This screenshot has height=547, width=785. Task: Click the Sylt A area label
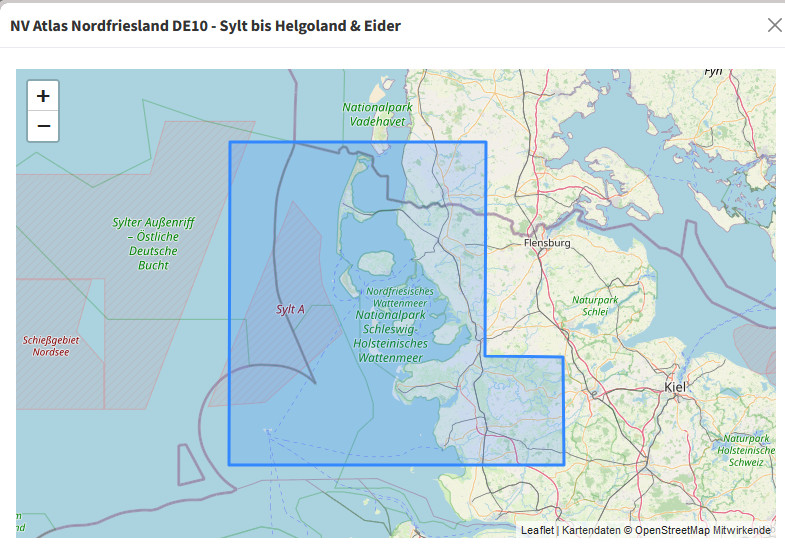(x=290, y=310)
